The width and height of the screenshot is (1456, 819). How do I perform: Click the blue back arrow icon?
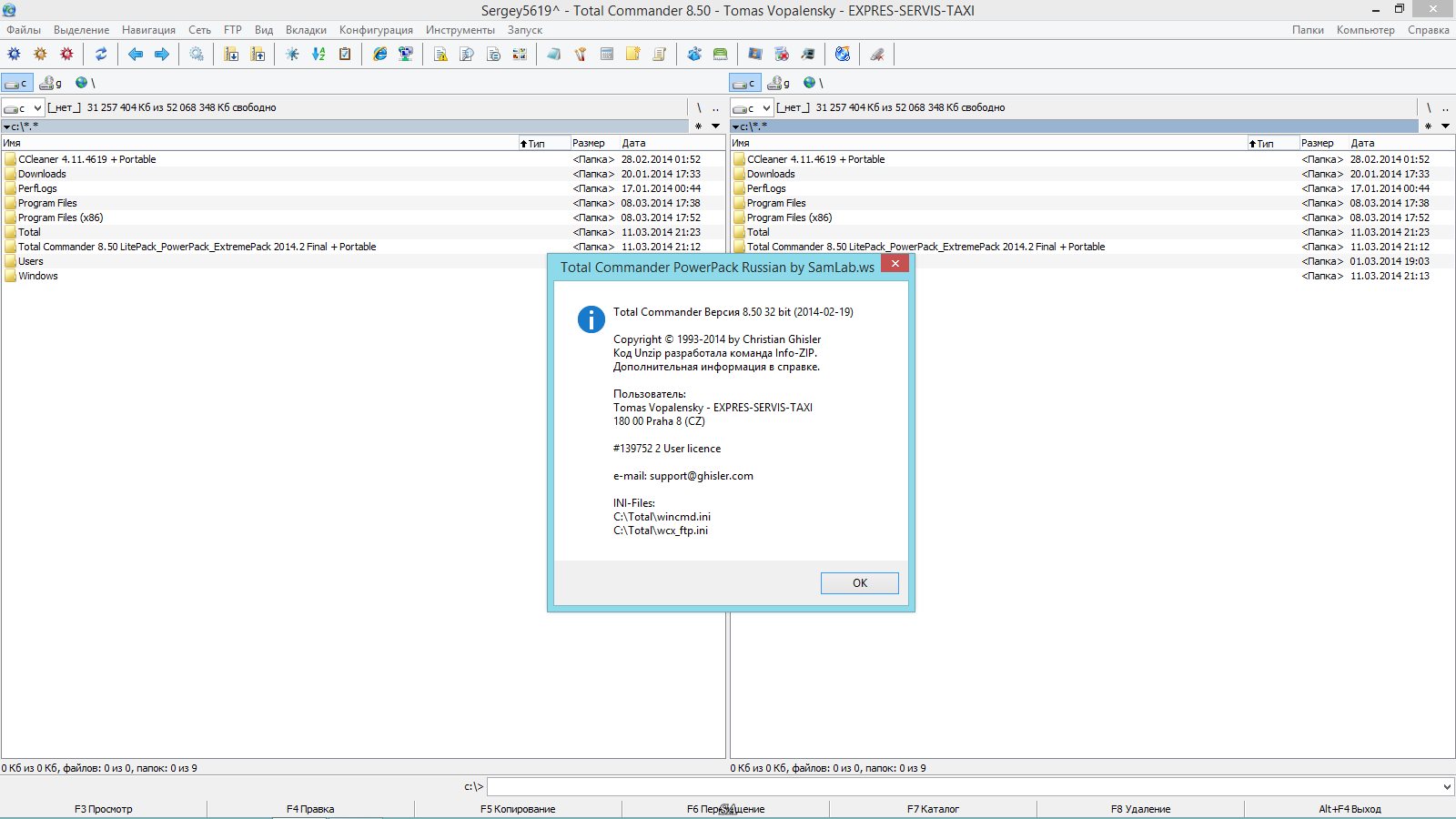coord(136,55)
